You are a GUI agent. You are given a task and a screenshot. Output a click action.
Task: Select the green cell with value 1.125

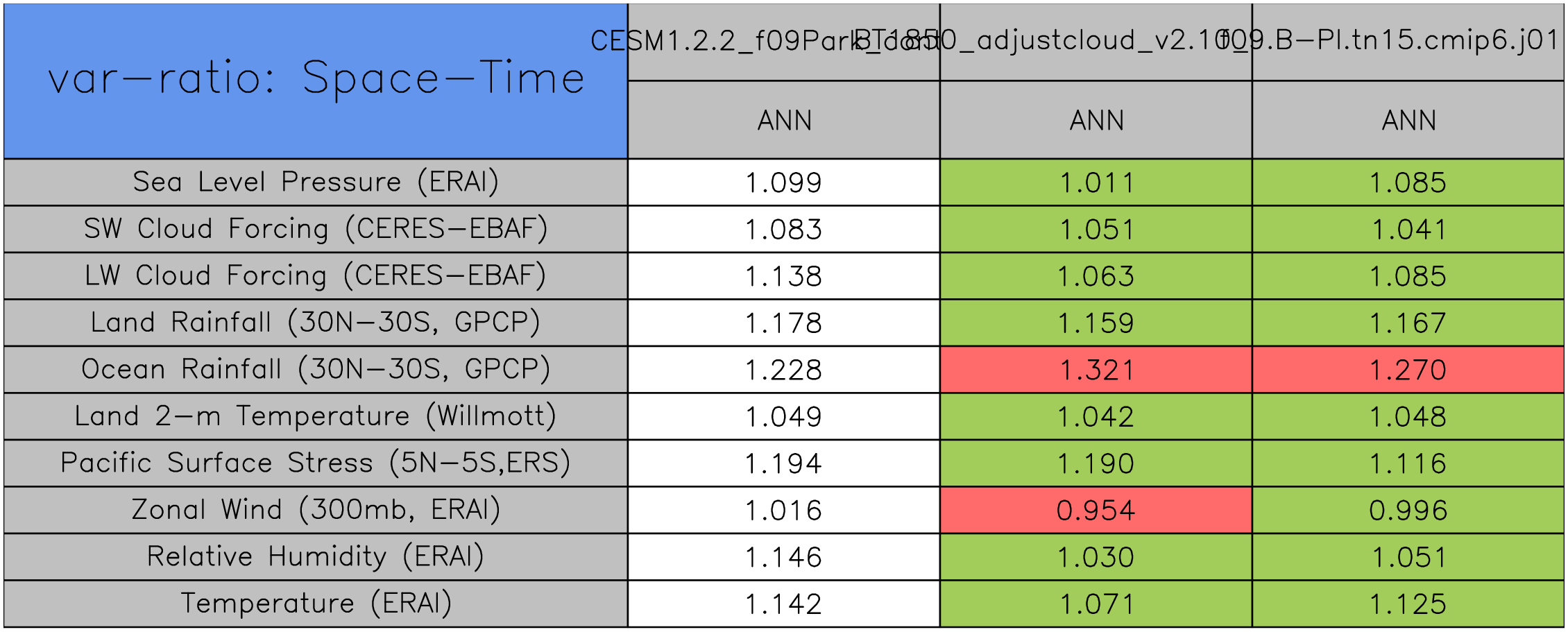[1408, 604]
